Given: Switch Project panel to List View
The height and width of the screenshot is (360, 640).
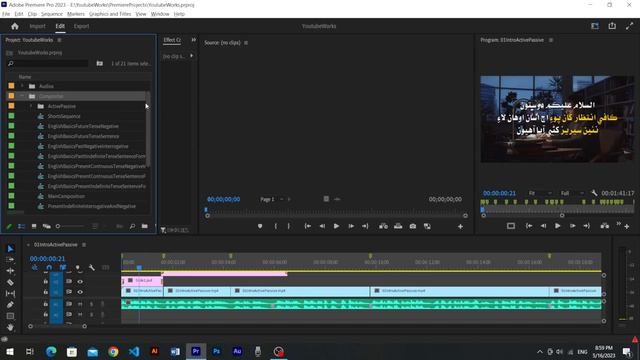Looking at the screenshot, I should [22, 226].
